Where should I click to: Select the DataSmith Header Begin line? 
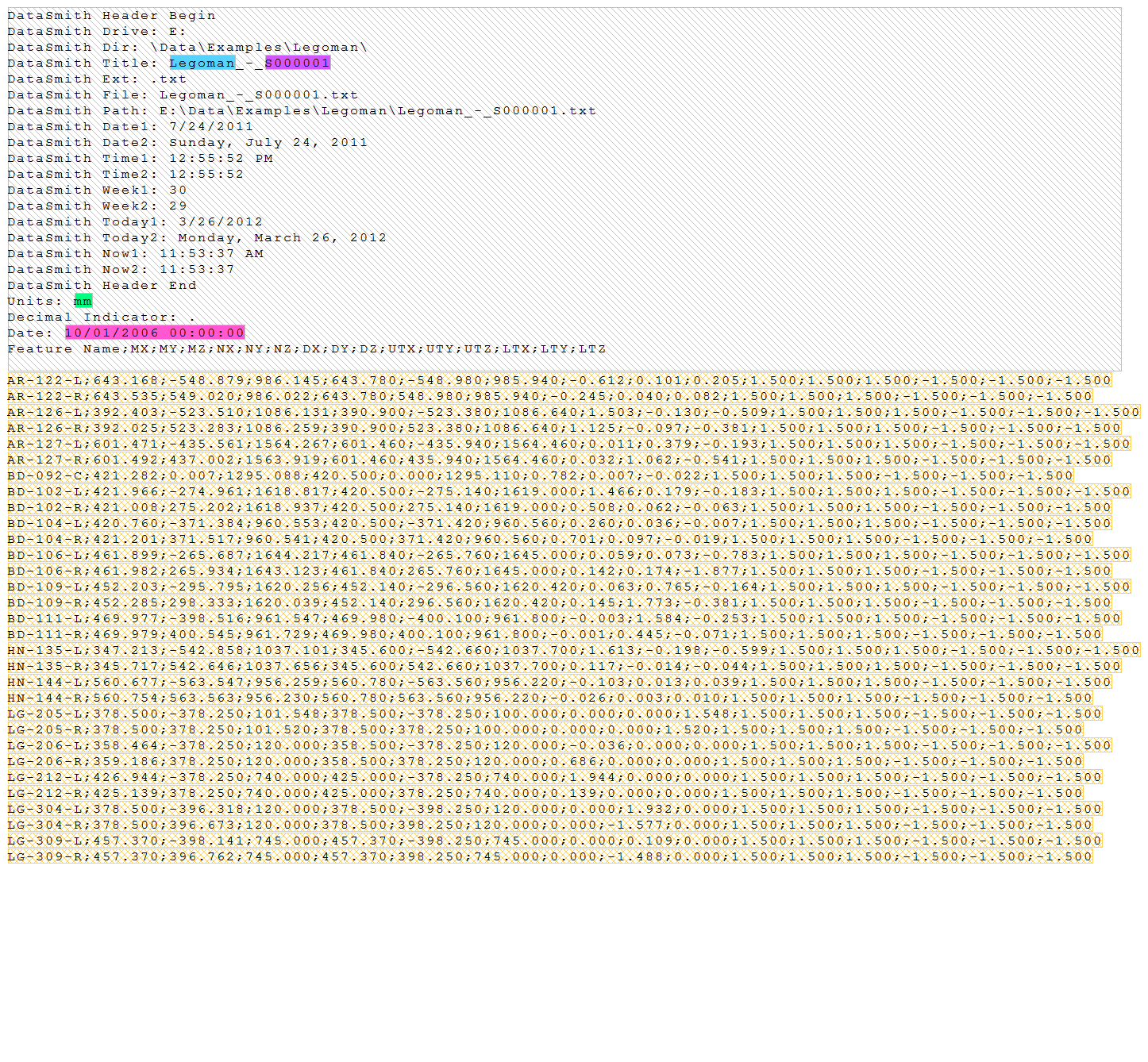click(x=111, y=15)
